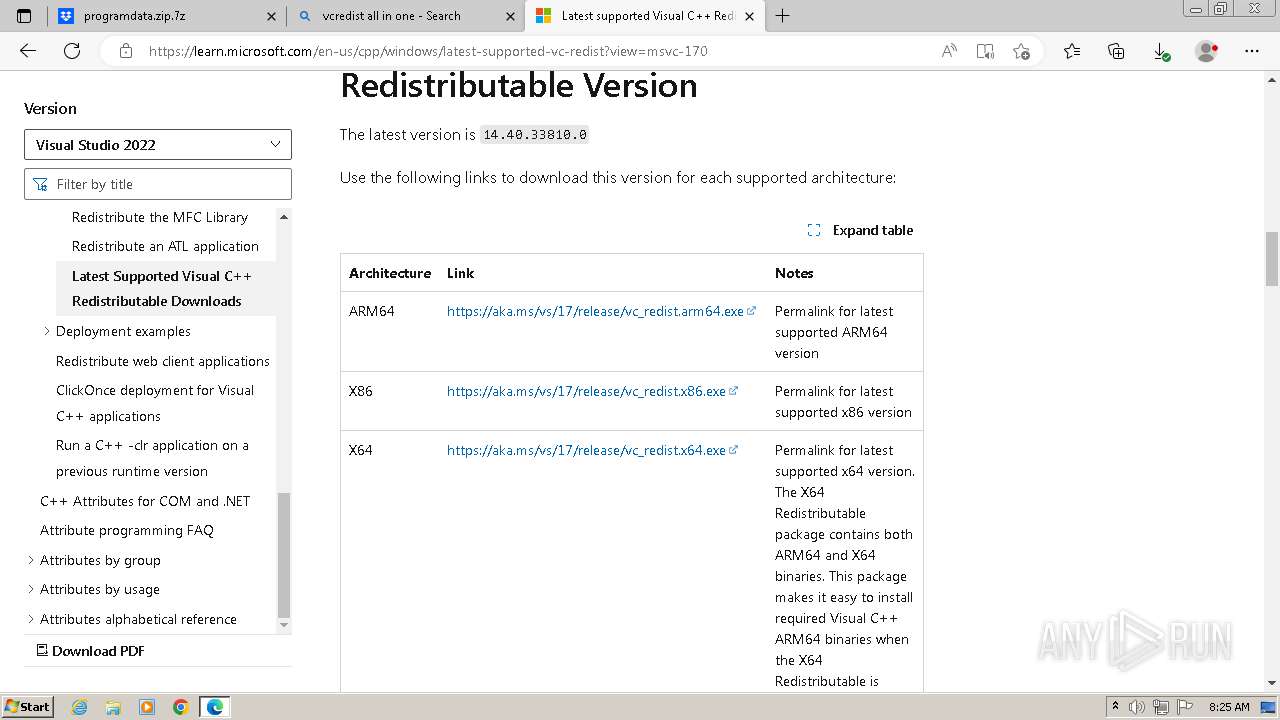Viewport: 1280px width, 720px height.
Task: Open Redistribute the MFC Library
Action: click(160, 217)
